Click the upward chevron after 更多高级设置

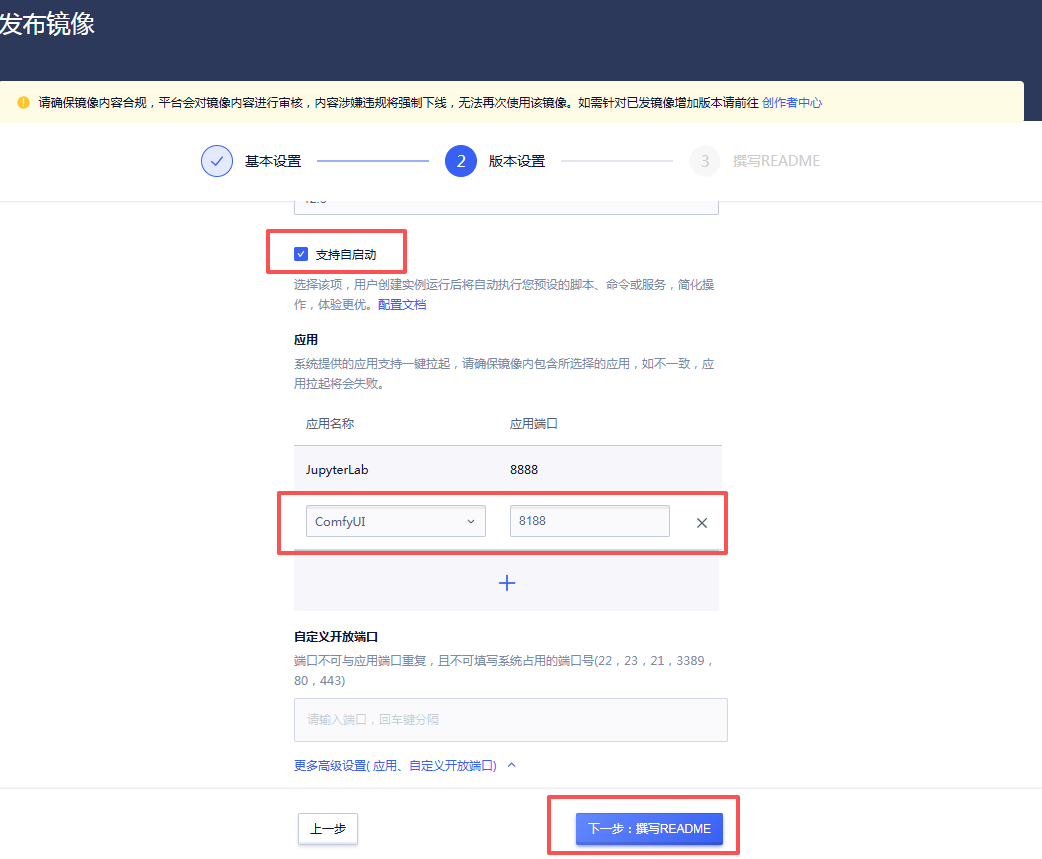click(x=511, y=762)
